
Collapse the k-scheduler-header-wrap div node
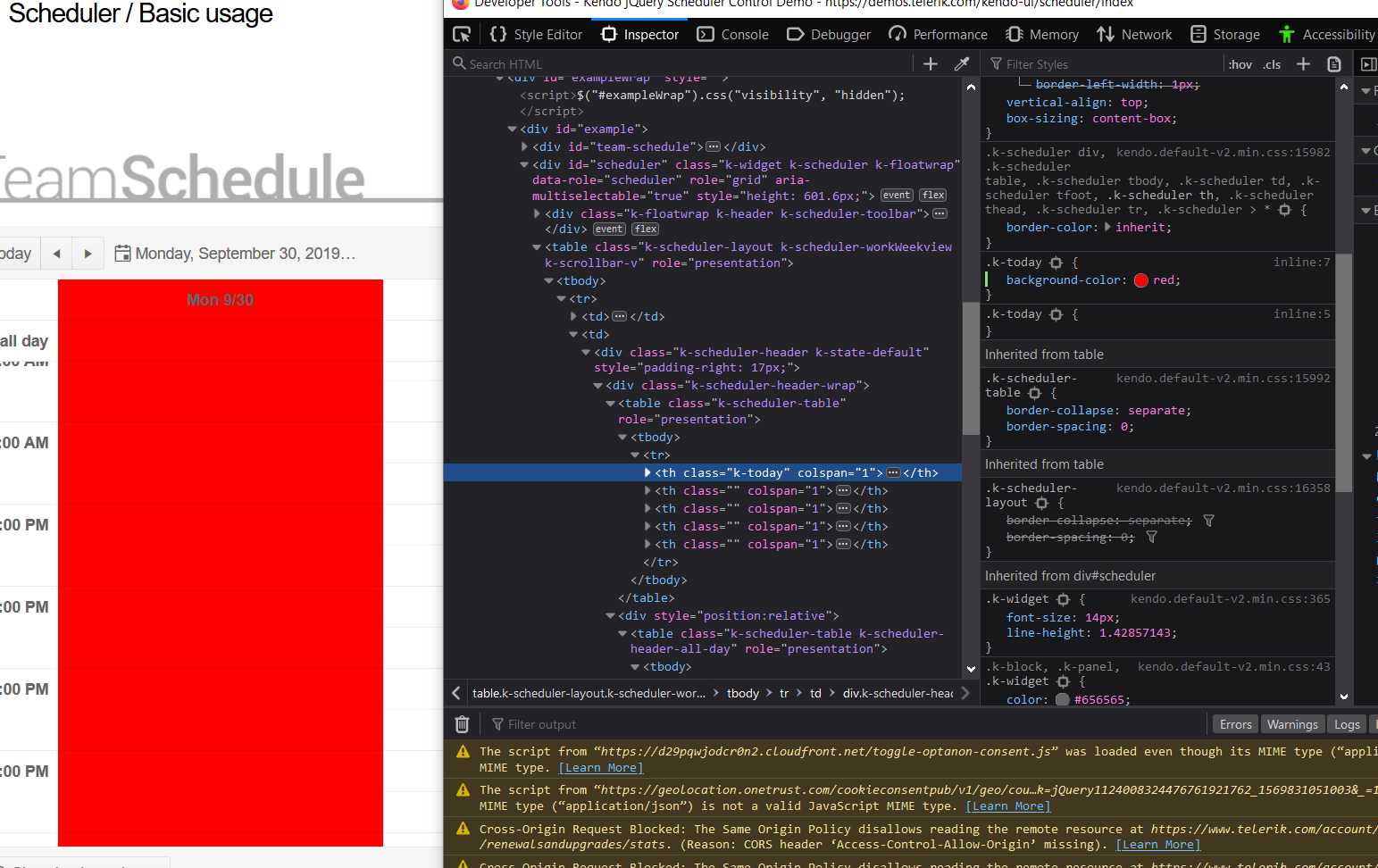(x=597, y=386)
